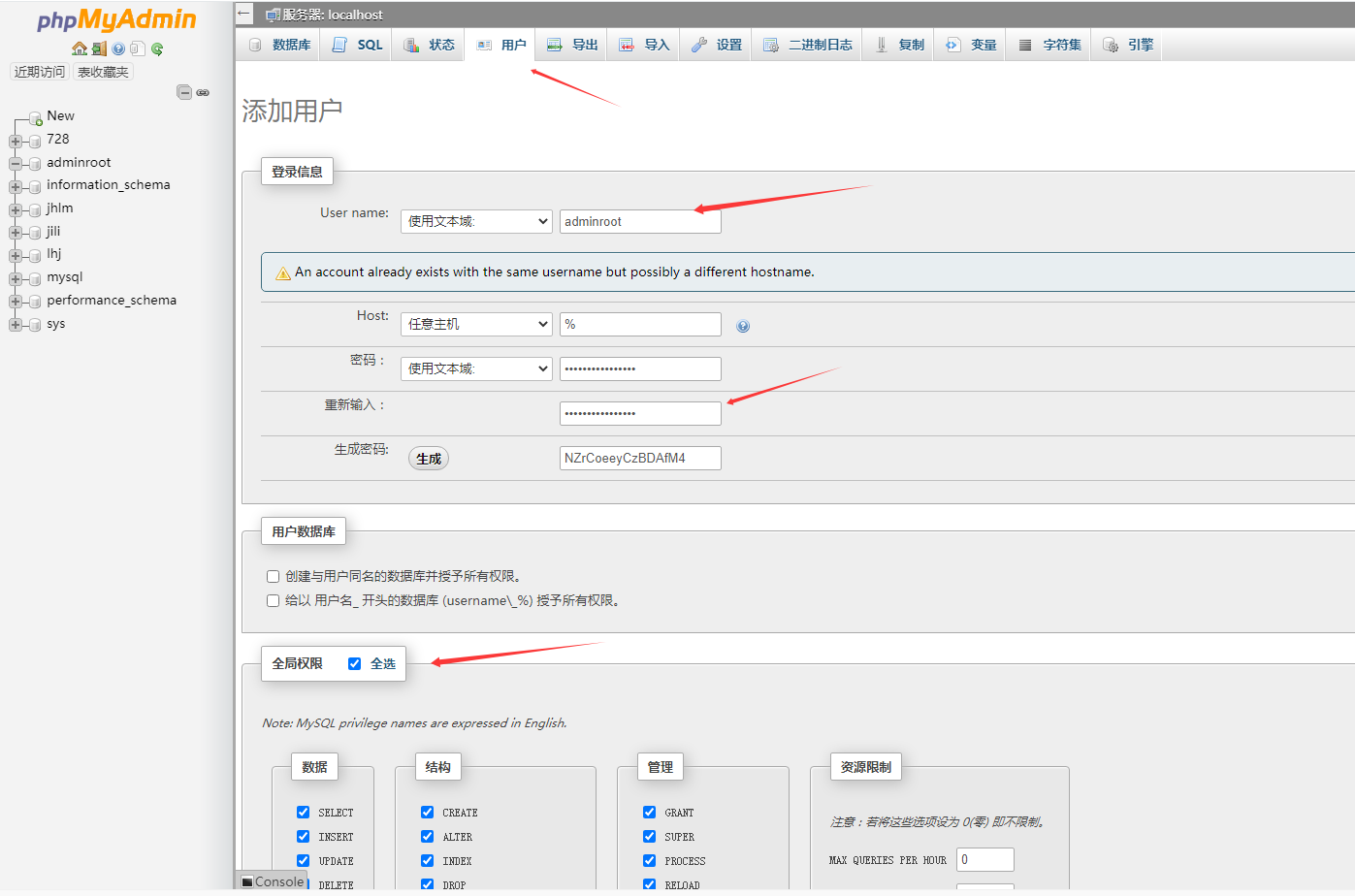This screenshot has height=896, width=1355.
Task: Focus the User name field containing adminroot
Action: (640, 221)
